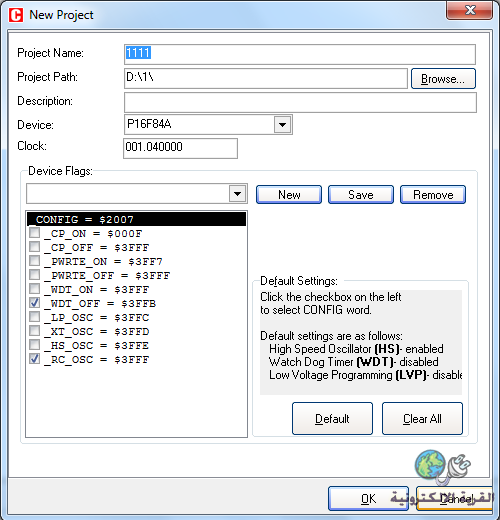Tick the _XT_OSC checkbox
500x520 pixels.
(34, 331)
